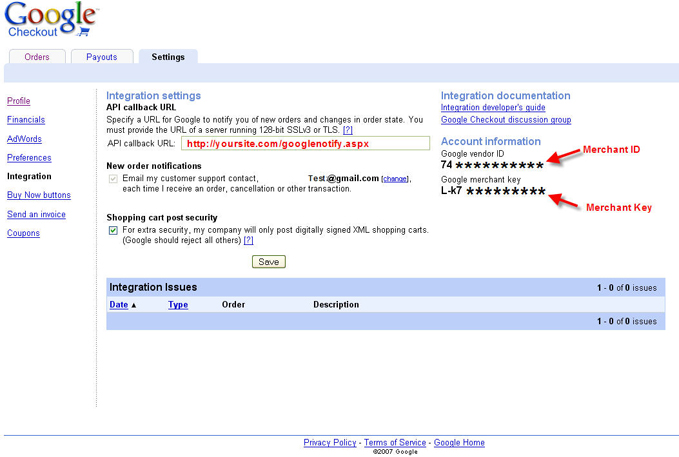Click the Integration documentation heading

tap(505, 95)
